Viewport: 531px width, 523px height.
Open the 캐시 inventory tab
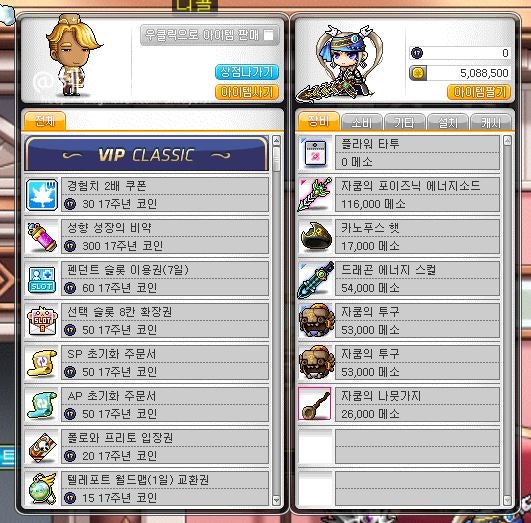pos(491,122)
